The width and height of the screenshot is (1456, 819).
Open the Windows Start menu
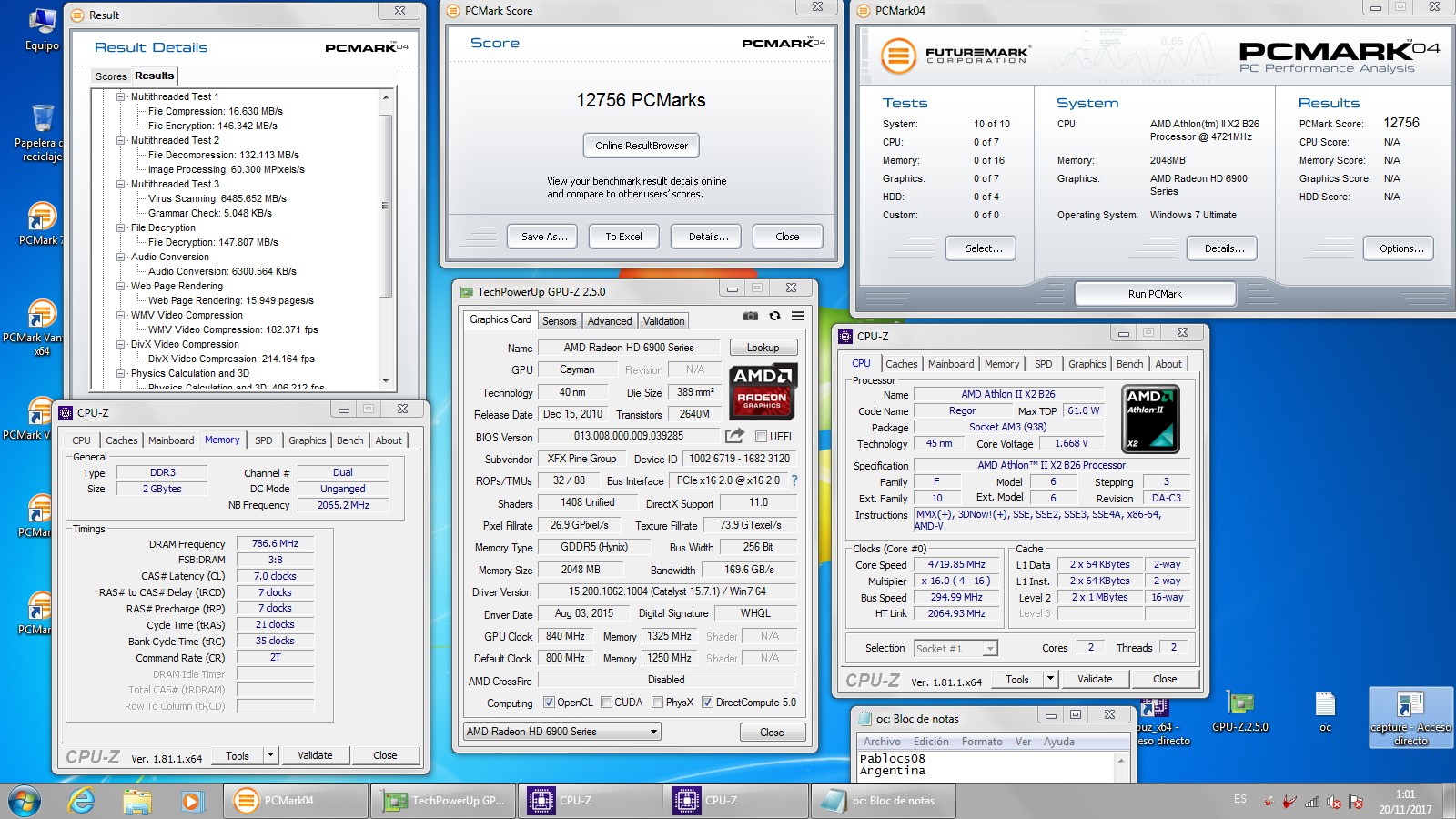pos(25,801)
